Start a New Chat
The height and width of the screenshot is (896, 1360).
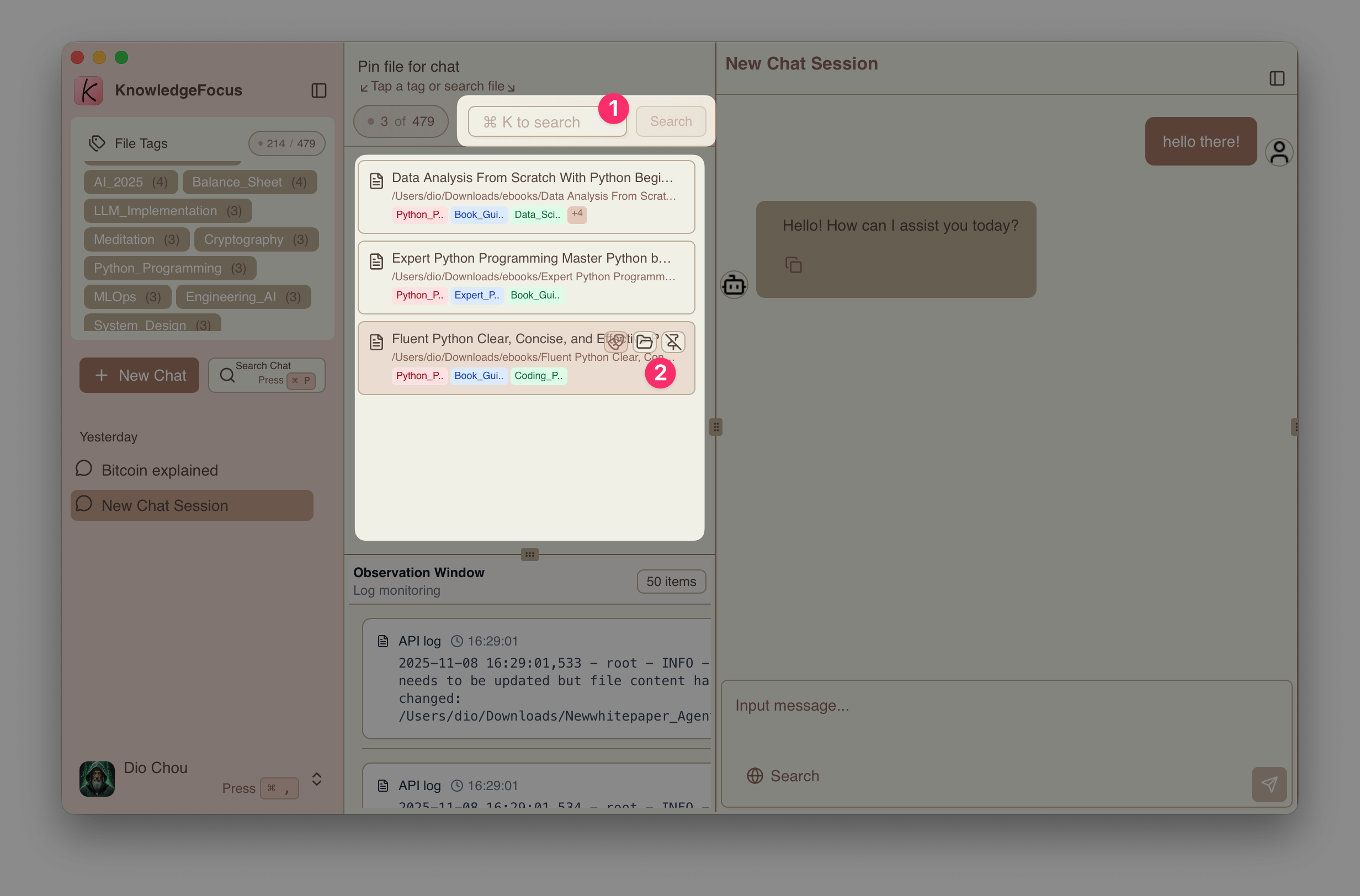[139, 375]
